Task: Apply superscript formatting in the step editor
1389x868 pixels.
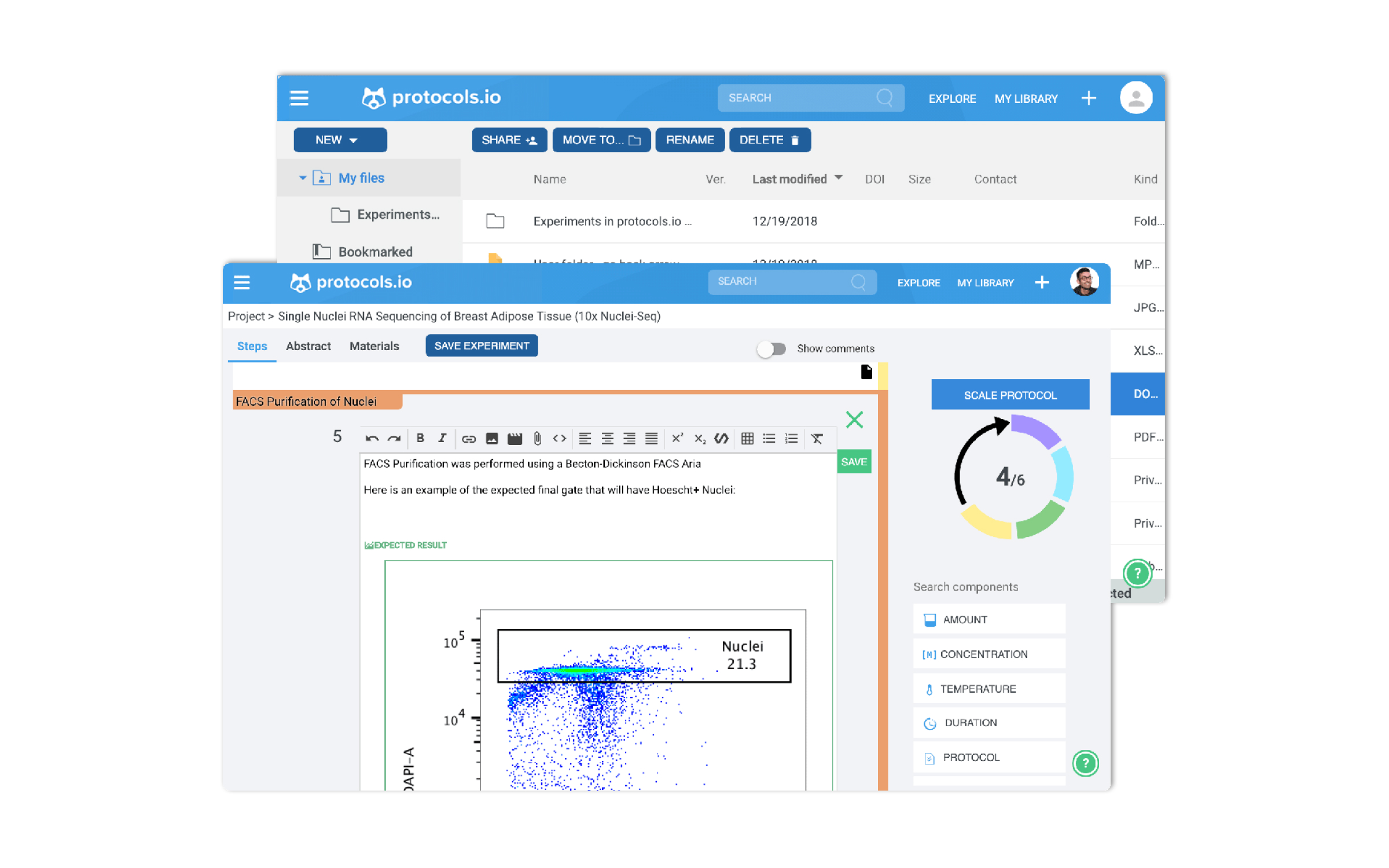Action: [x=677, y=439]
